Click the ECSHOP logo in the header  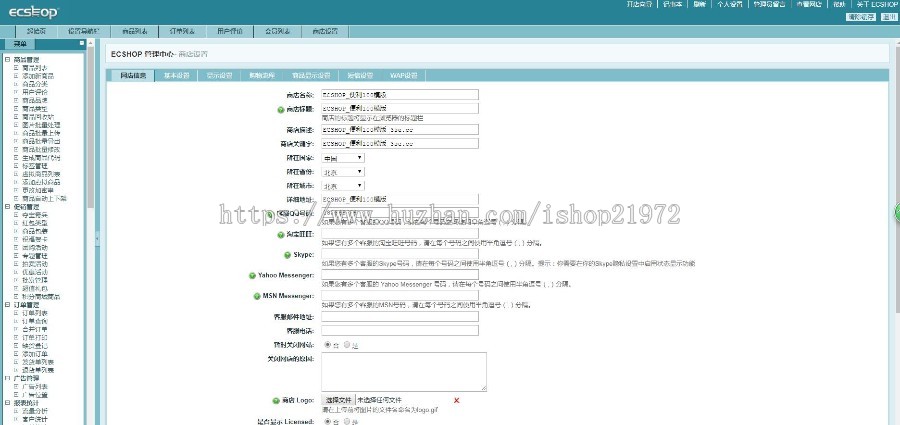click(x=33, y=11)
